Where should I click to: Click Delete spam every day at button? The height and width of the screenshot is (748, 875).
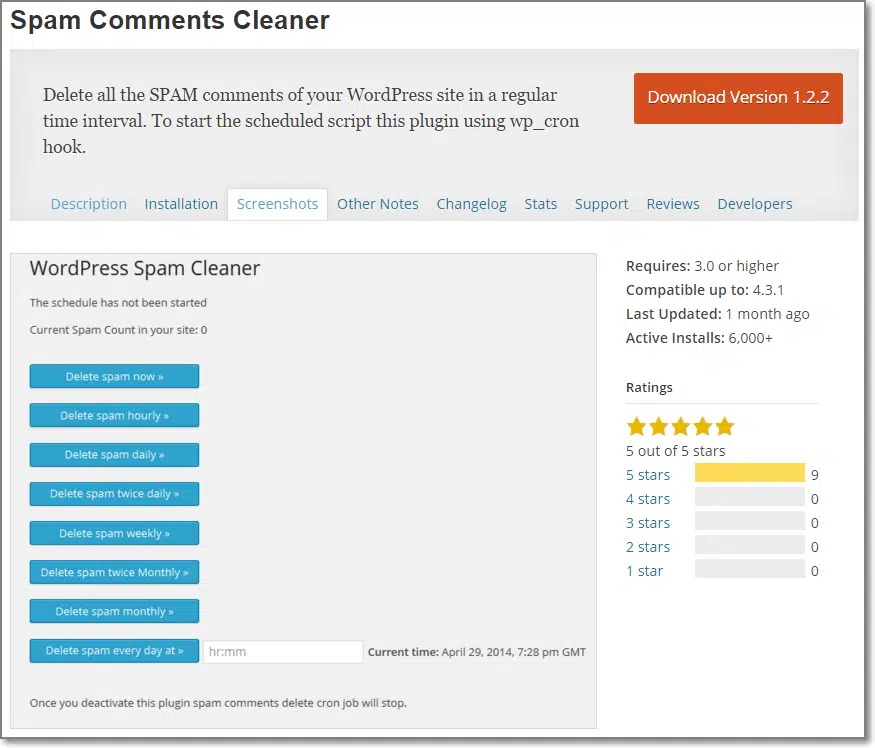(114, 651)
